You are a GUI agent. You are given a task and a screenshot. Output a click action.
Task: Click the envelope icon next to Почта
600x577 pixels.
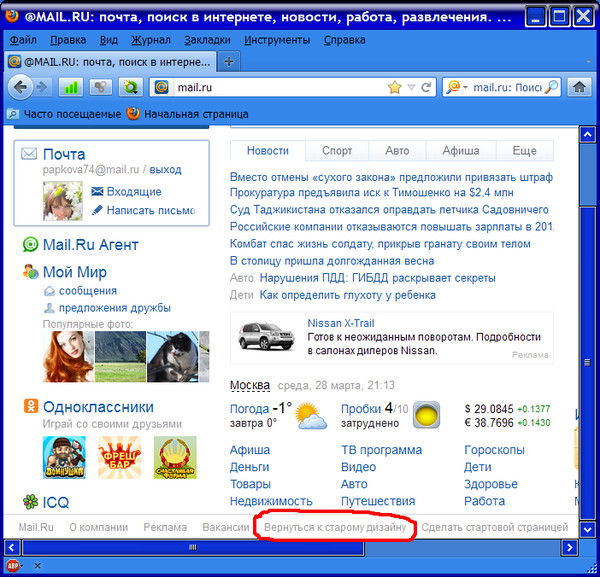[29, 154]
